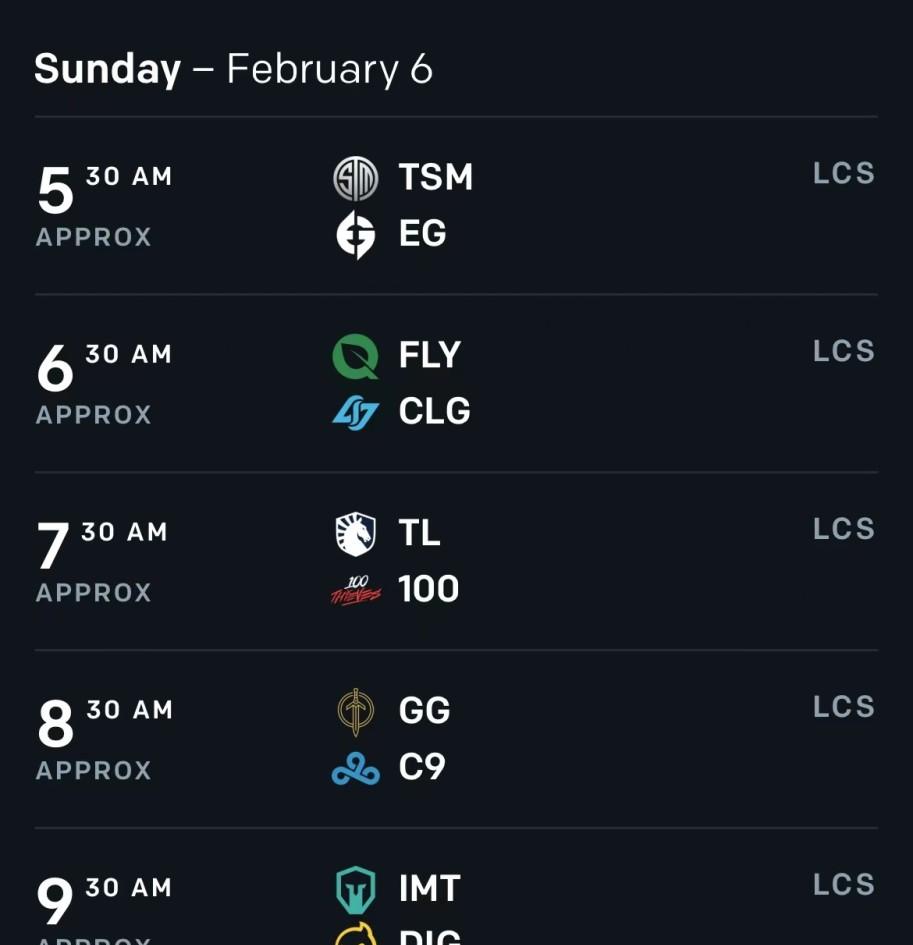The width and height of the screenshot is (913, 945).
Task: Click the LCS label on FLY match
Action: pyautogui.click(x=844, y=351)
